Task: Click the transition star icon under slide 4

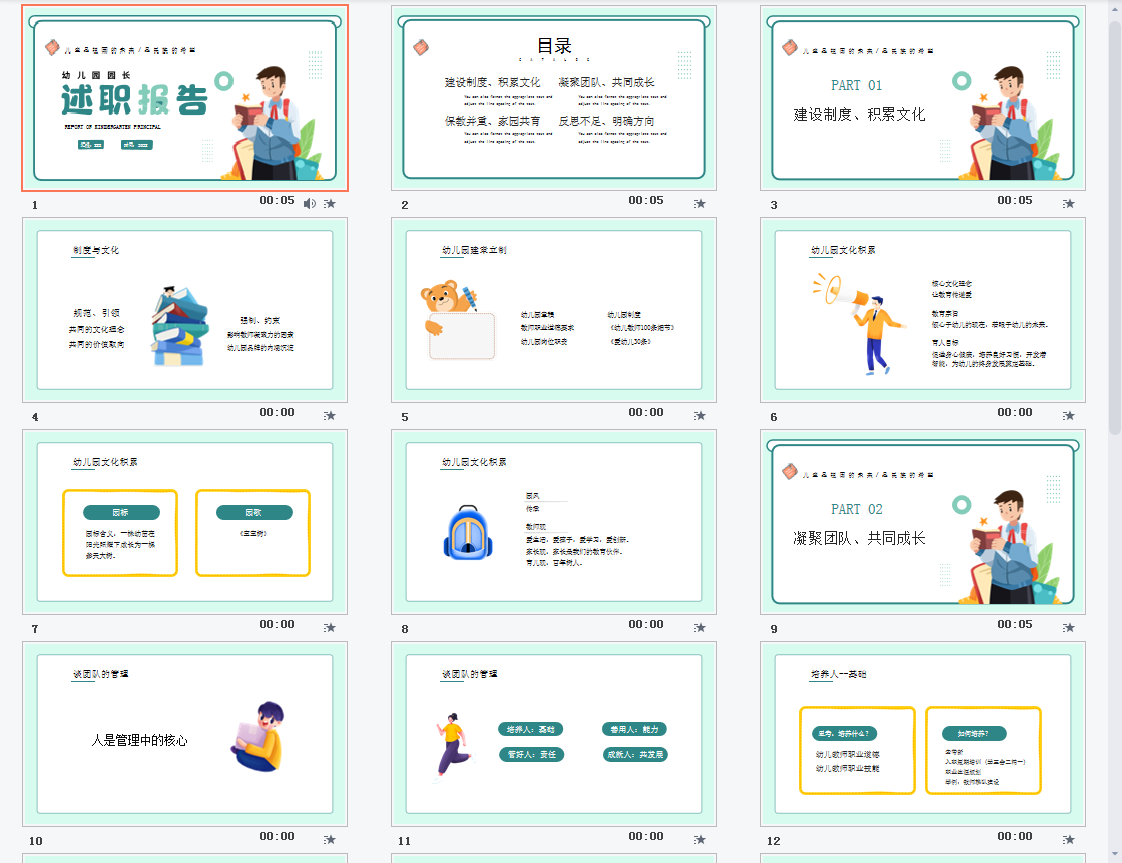Action: coord(329,416)
